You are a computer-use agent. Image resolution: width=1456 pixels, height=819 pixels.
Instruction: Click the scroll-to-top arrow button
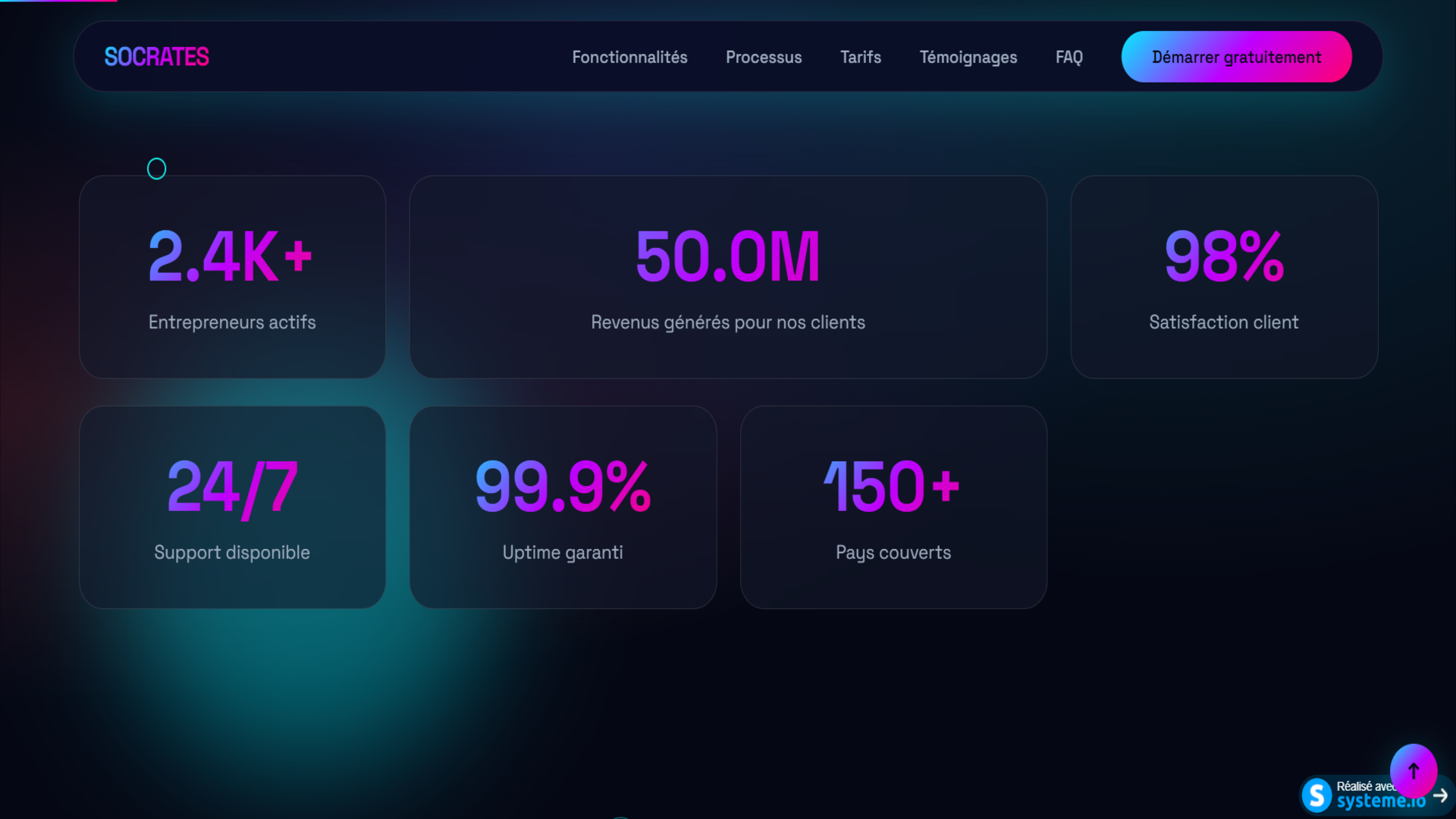tap(1413, 770)
